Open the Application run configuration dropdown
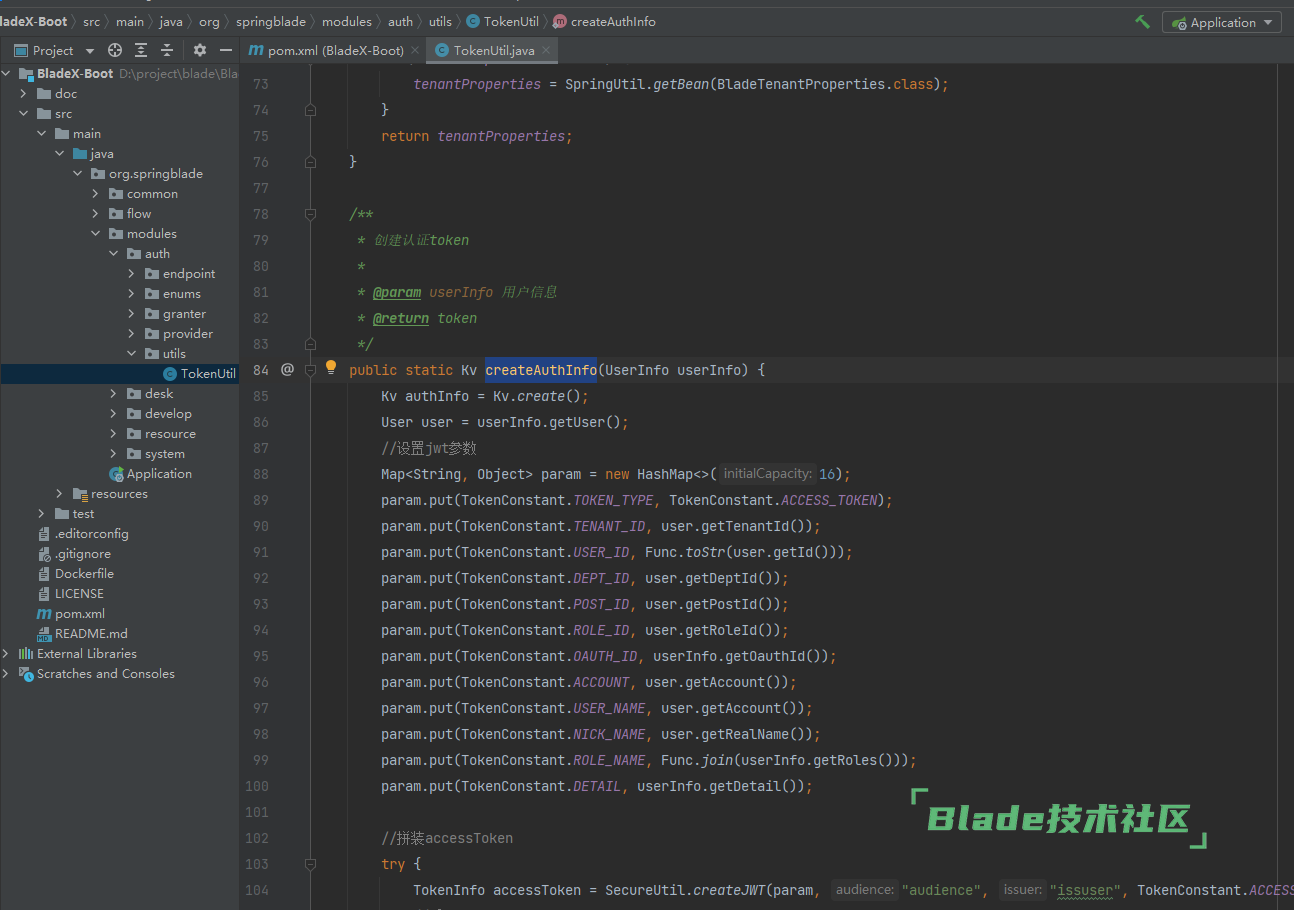Screen dimensions: 1294x910 pyautogui.click(x=1221, y=22)
